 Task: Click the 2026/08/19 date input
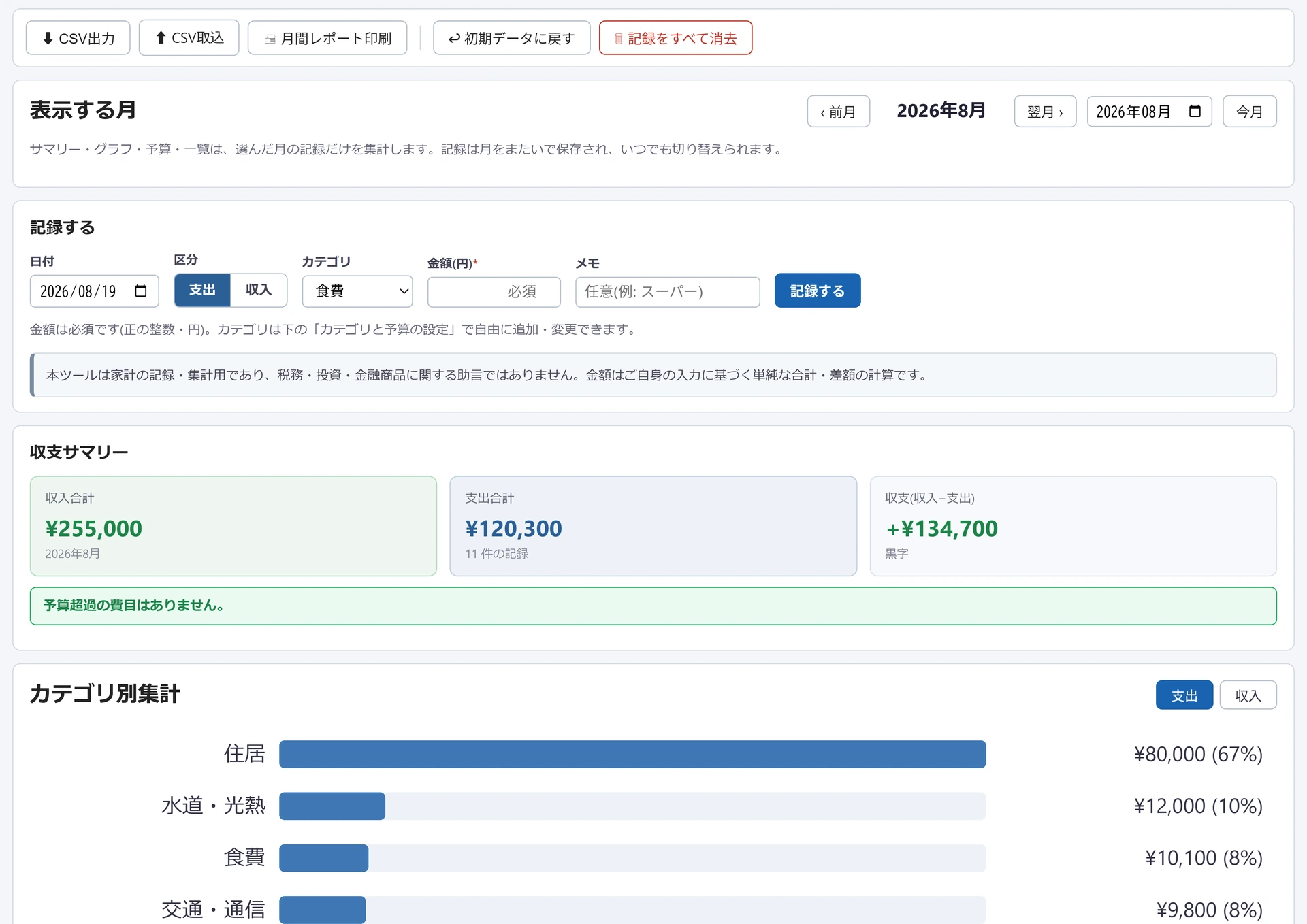click(95, 291)
